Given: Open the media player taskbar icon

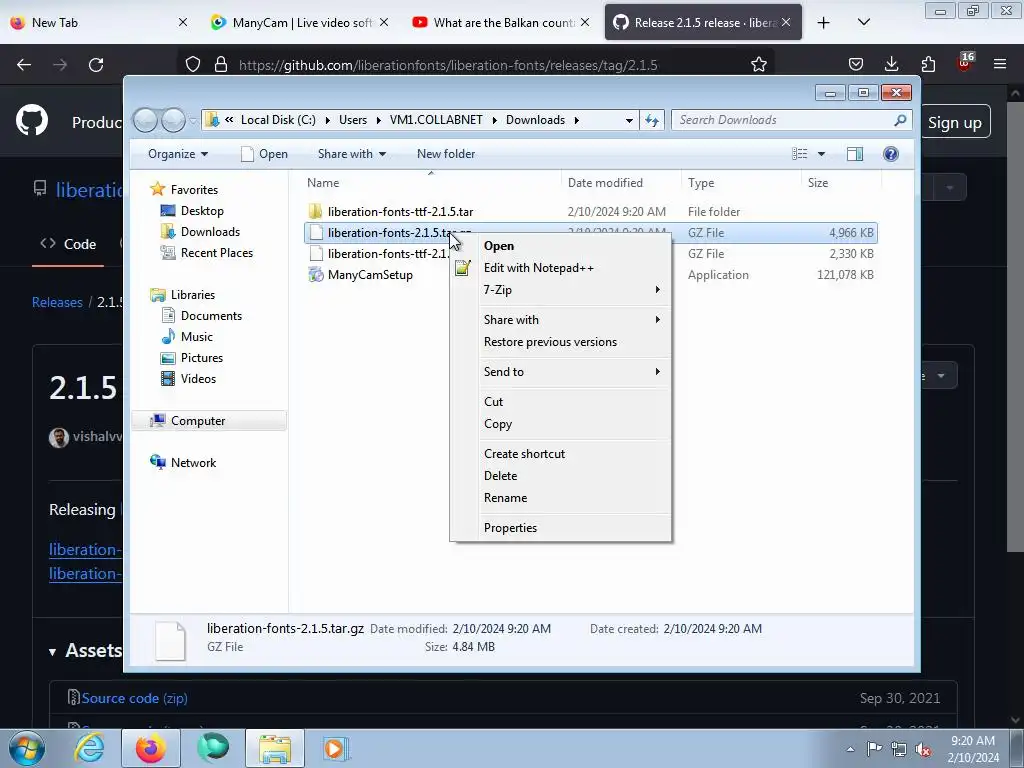Looking at the screenshot, I should pos(336,748).
